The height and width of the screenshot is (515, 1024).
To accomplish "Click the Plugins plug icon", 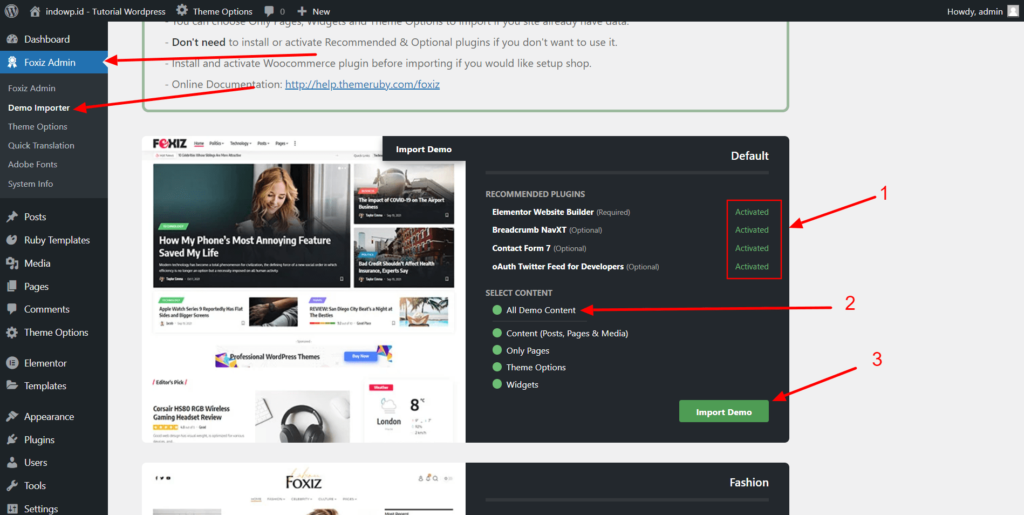I will 12,440.
